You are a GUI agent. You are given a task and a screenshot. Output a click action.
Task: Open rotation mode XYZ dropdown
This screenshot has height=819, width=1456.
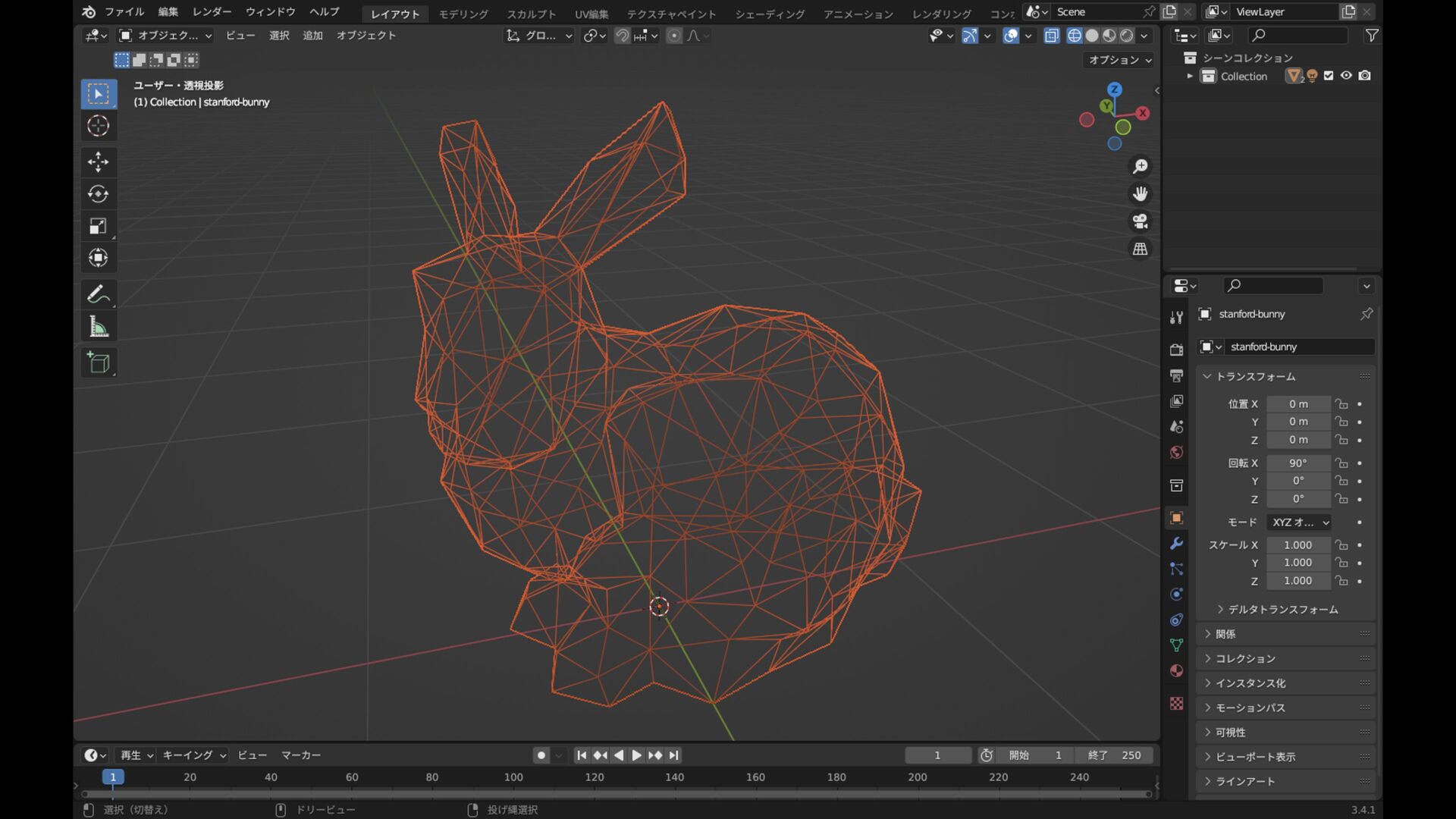coord(1300,522)
